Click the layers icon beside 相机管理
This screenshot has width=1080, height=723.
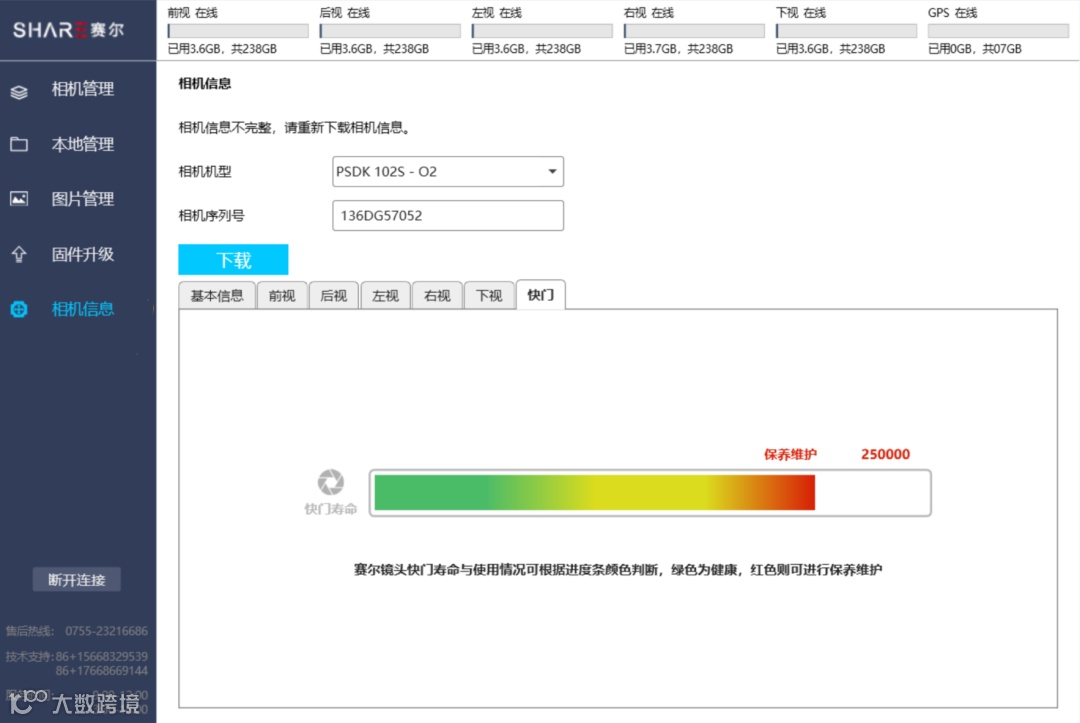tap(19, 91)
